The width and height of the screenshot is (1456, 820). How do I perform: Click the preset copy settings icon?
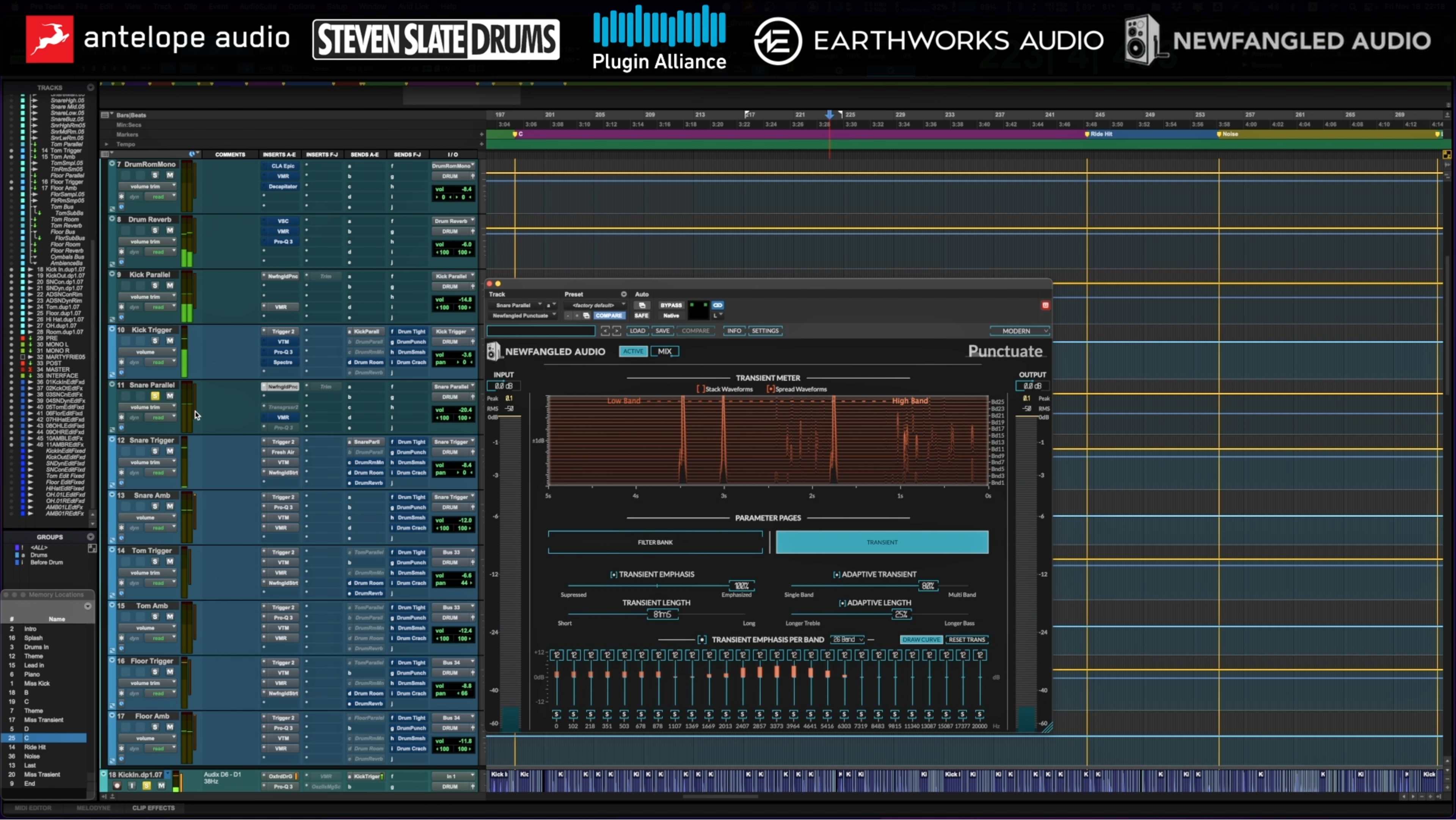pyautogui.click(x=586, y=316)
